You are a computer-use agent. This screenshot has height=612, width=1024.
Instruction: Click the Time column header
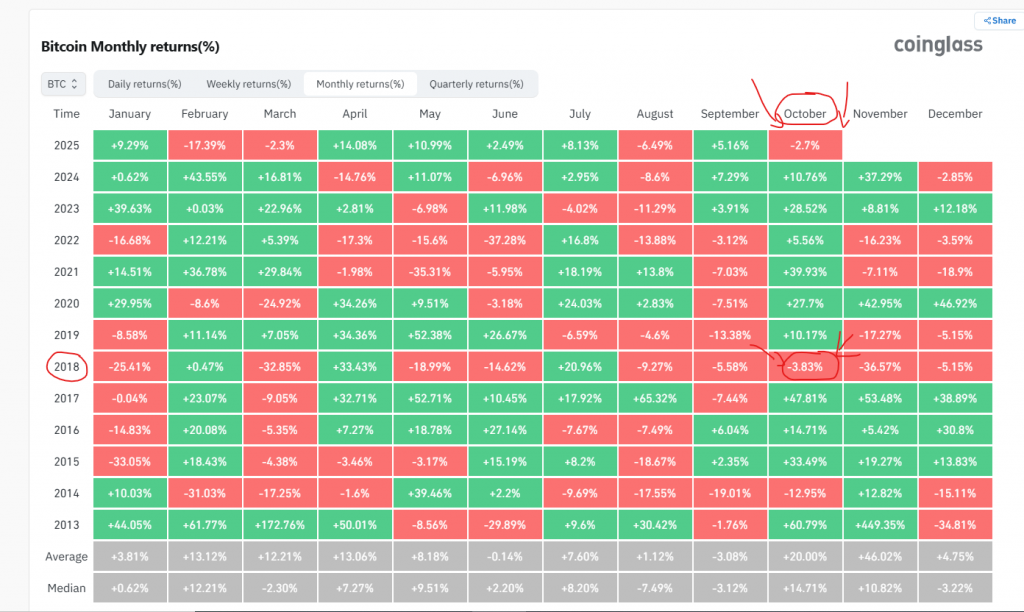pos(66,114)
